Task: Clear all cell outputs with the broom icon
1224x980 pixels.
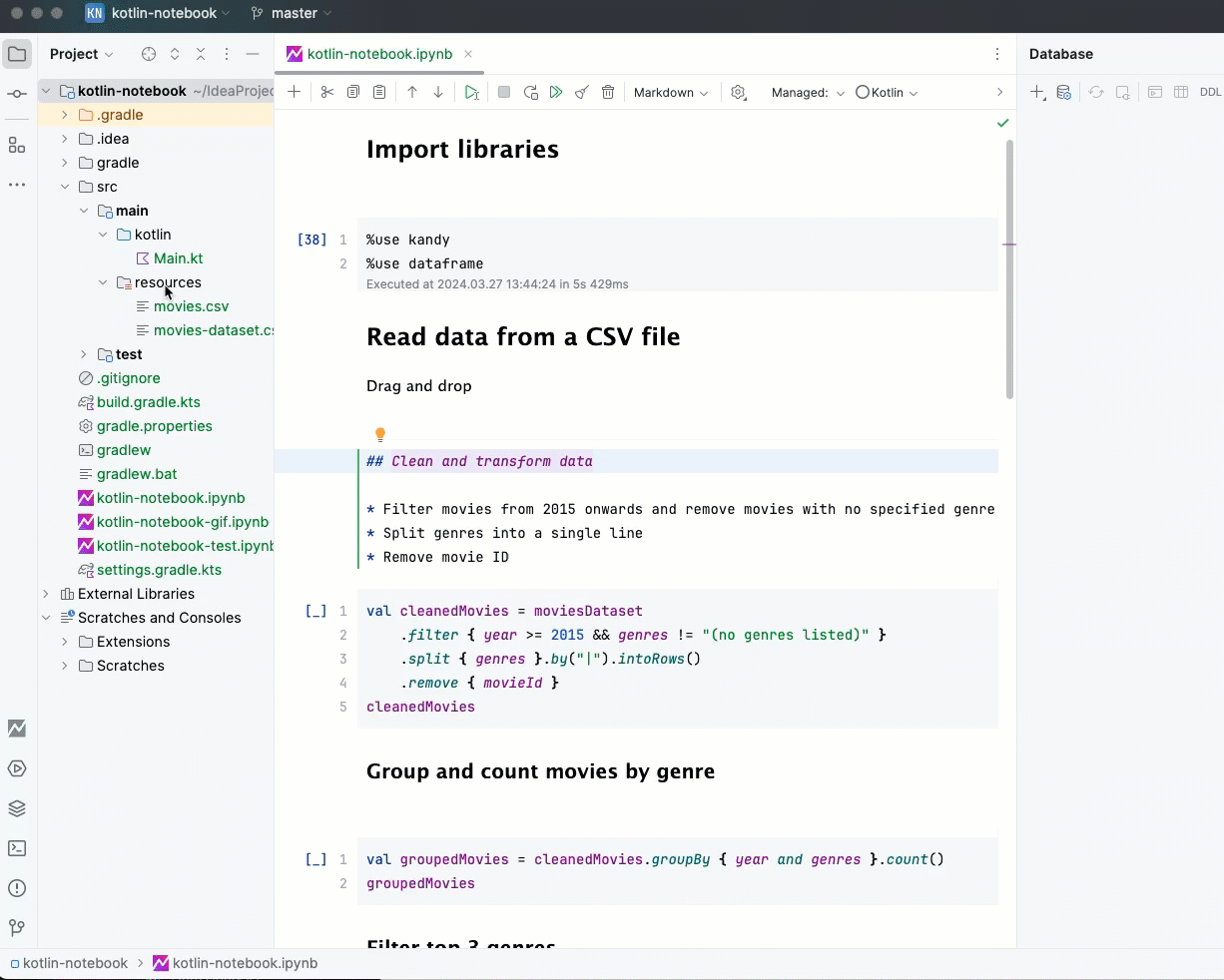Action: tap(582, 92)
